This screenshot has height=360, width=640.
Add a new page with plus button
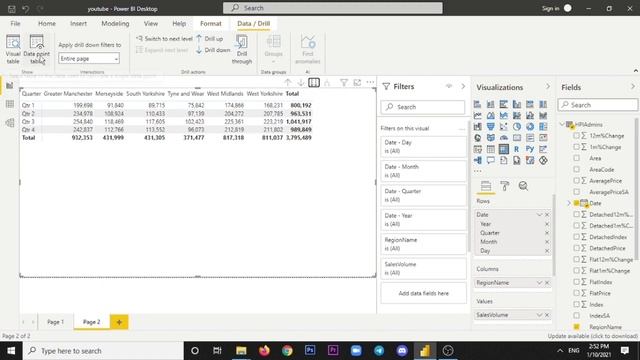(x=119, y=322)
